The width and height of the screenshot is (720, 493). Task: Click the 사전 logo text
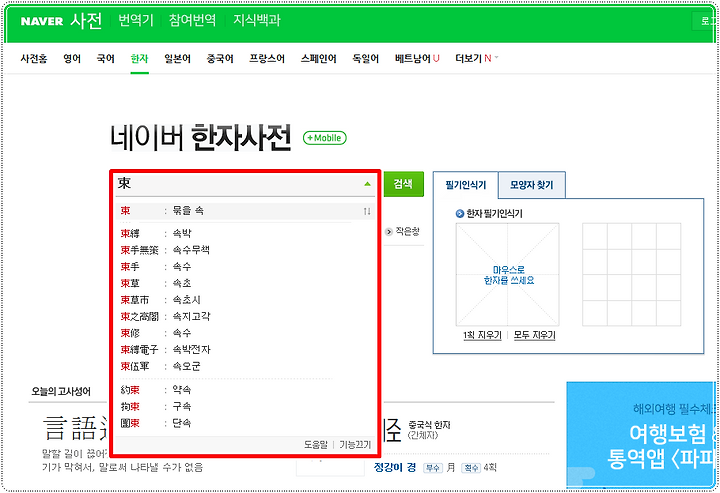(x=86, y=21)
